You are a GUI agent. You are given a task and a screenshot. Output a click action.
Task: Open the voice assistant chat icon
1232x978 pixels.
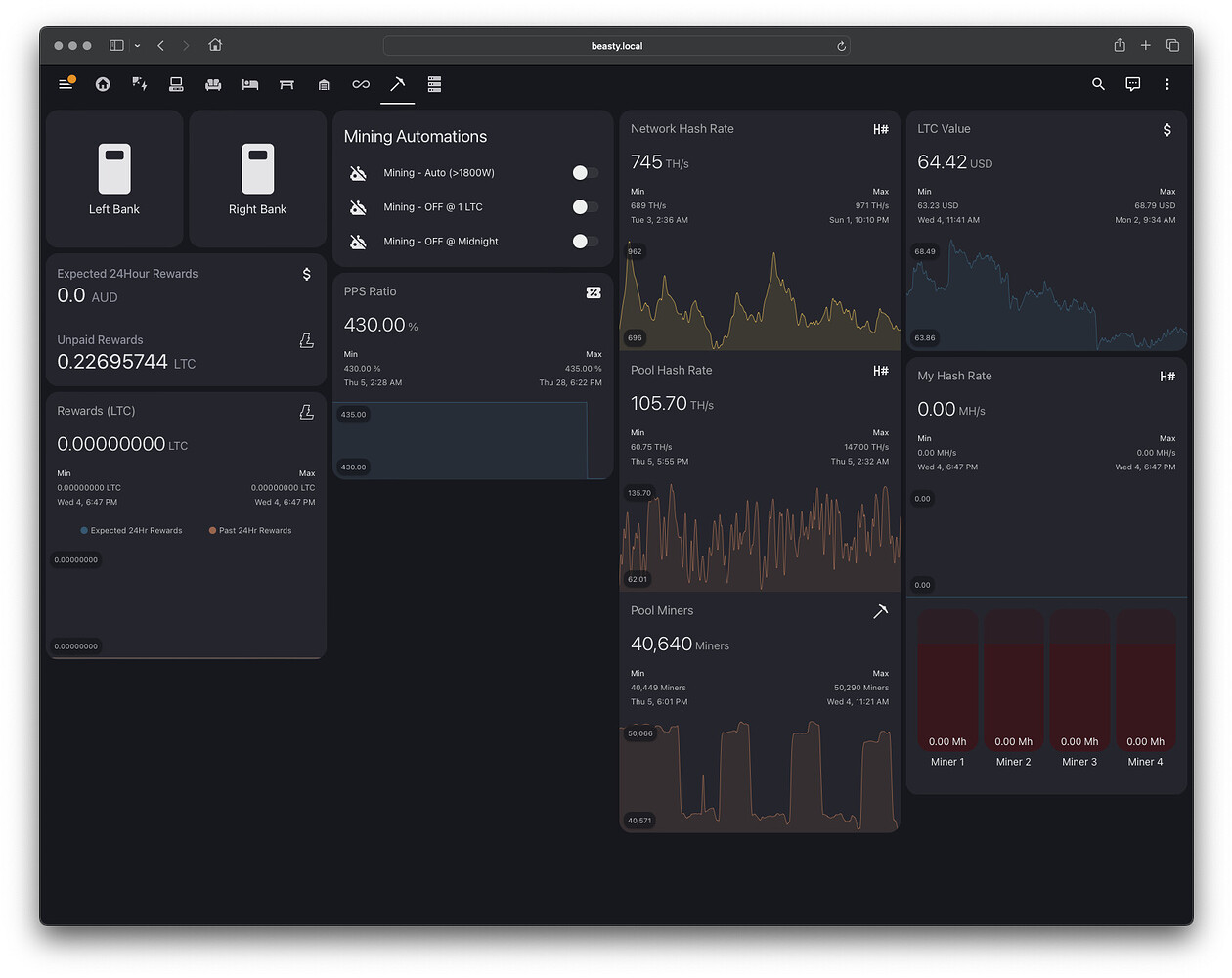(1132, 84)
